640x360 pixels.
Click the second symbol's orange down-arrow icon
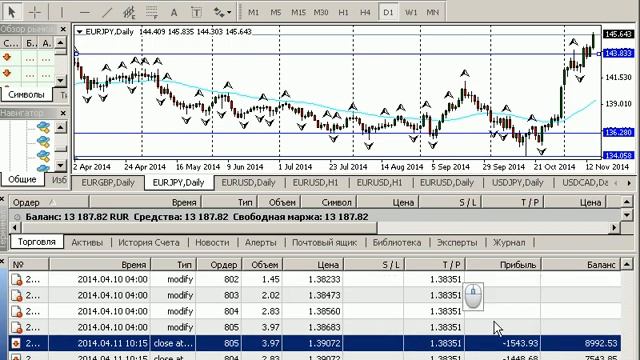point(7,73)
